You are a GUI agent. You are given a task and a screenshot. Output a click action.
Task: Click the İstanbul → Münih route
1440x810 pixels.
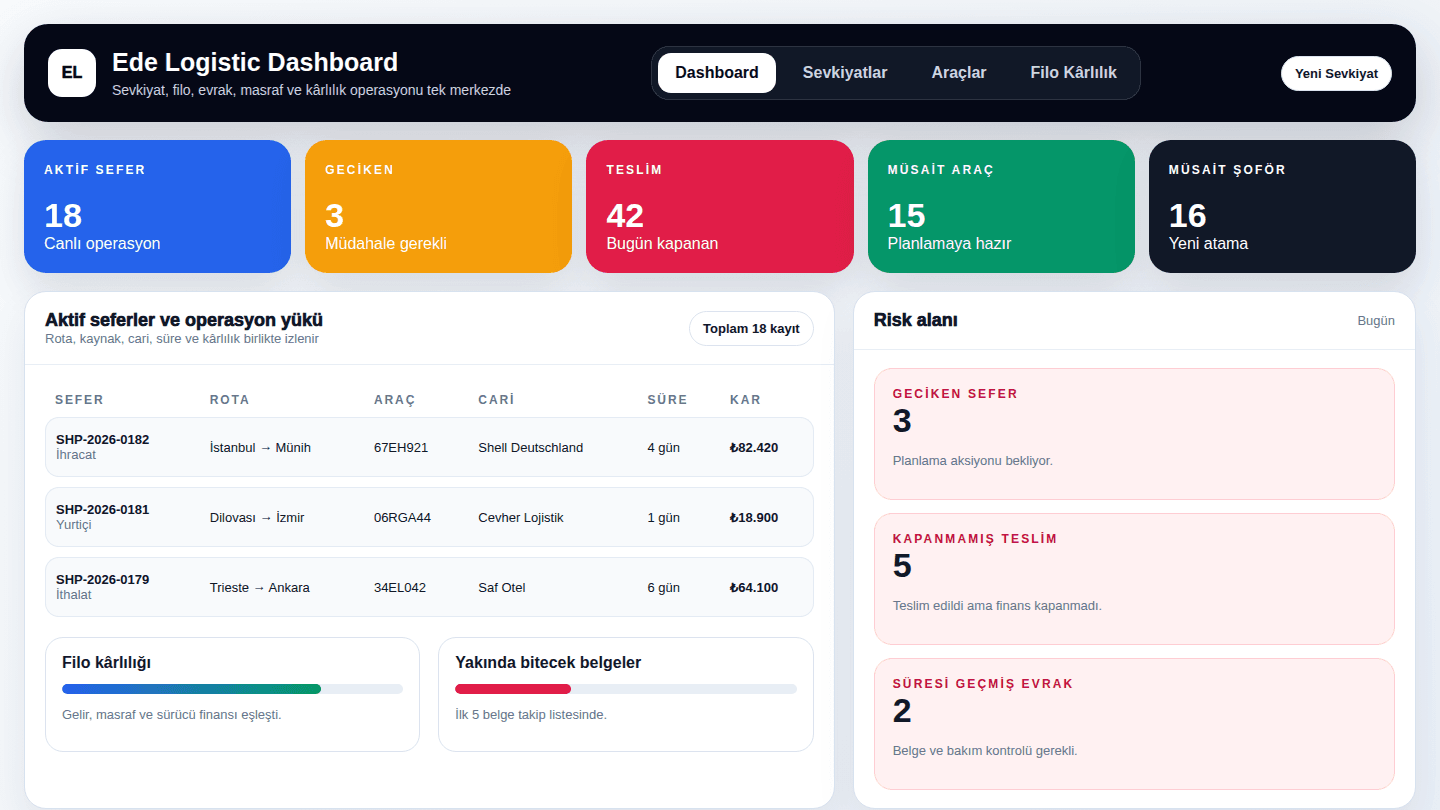260,447
